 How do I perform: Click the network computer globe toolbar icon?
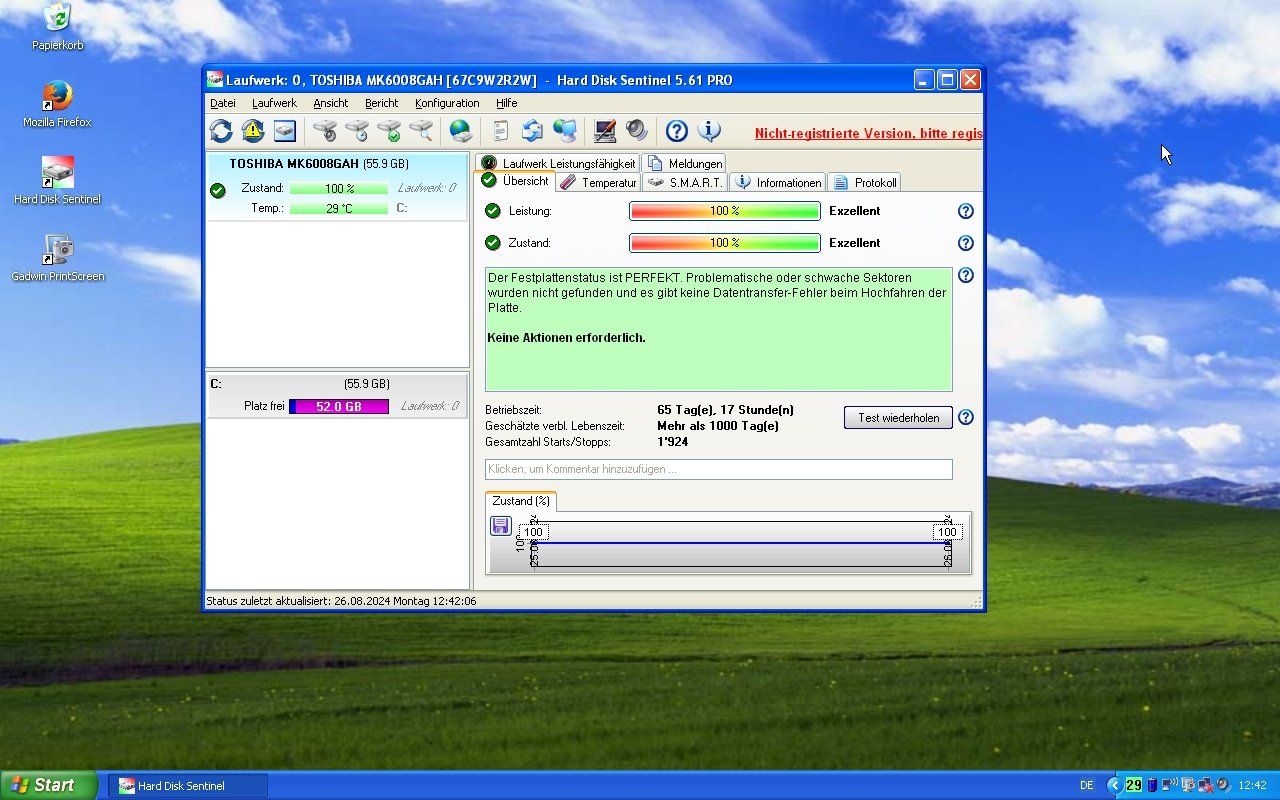565,131
